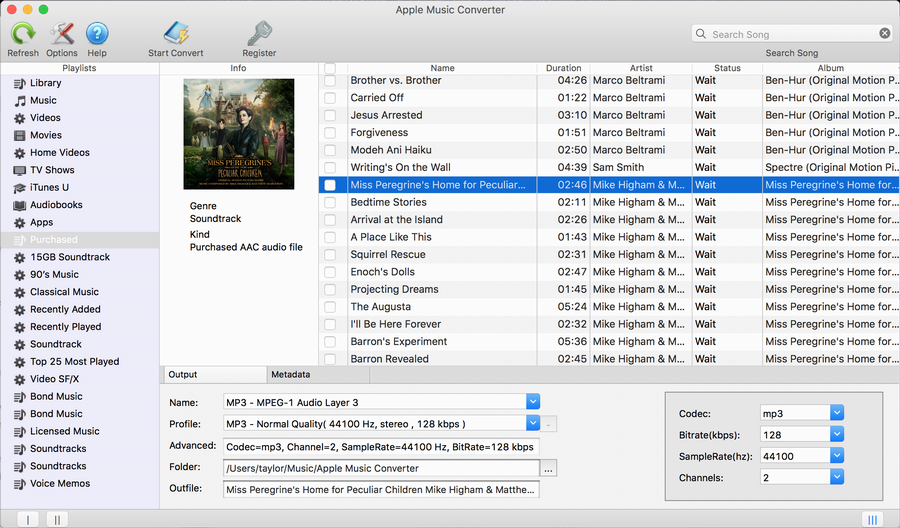
Task: Click the Register key icon
Action: tap(259, 33)
